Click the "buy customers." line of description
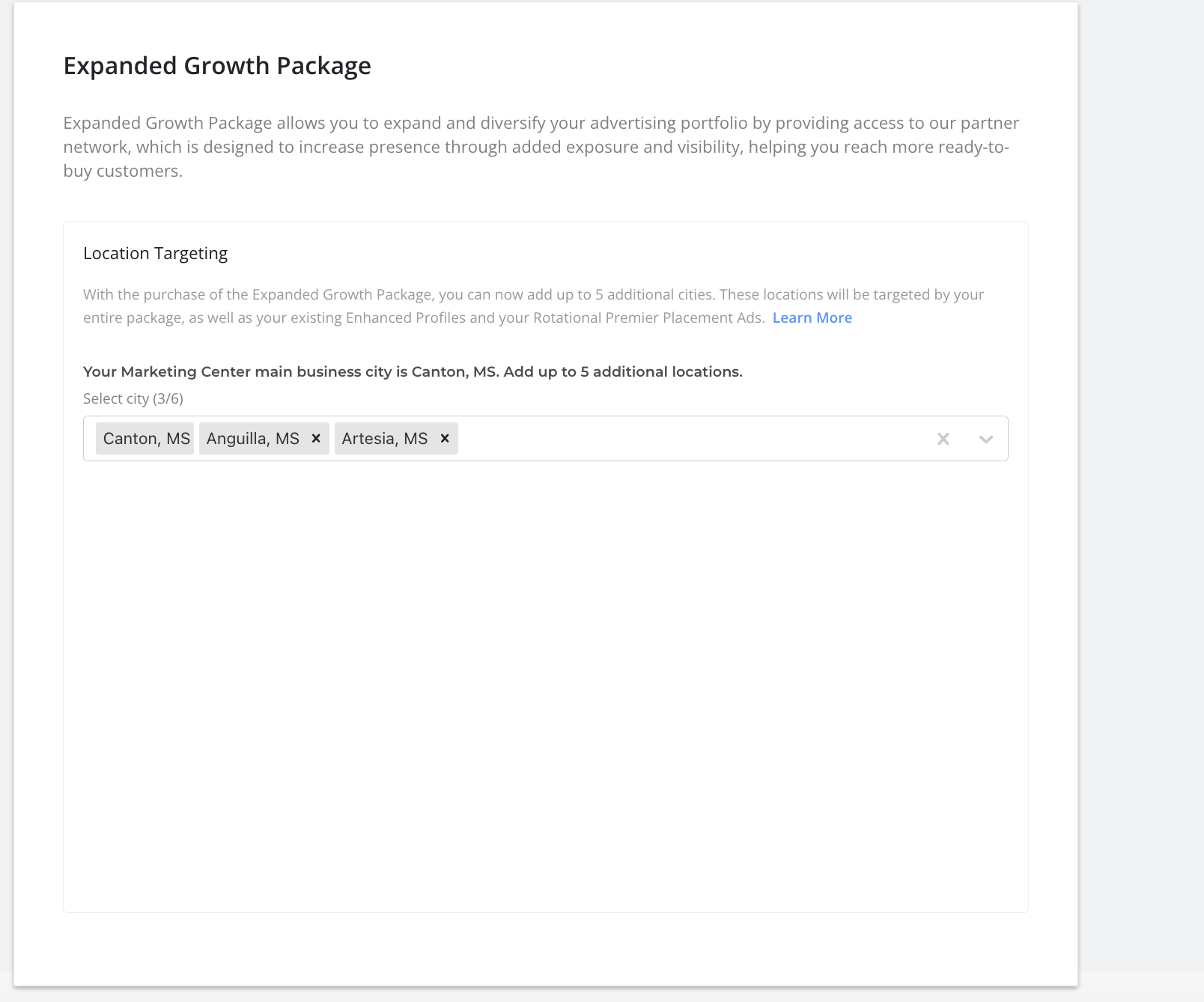Image resolution: width=1204 pixels, height=1002 pixels. [x=123, y=171]
